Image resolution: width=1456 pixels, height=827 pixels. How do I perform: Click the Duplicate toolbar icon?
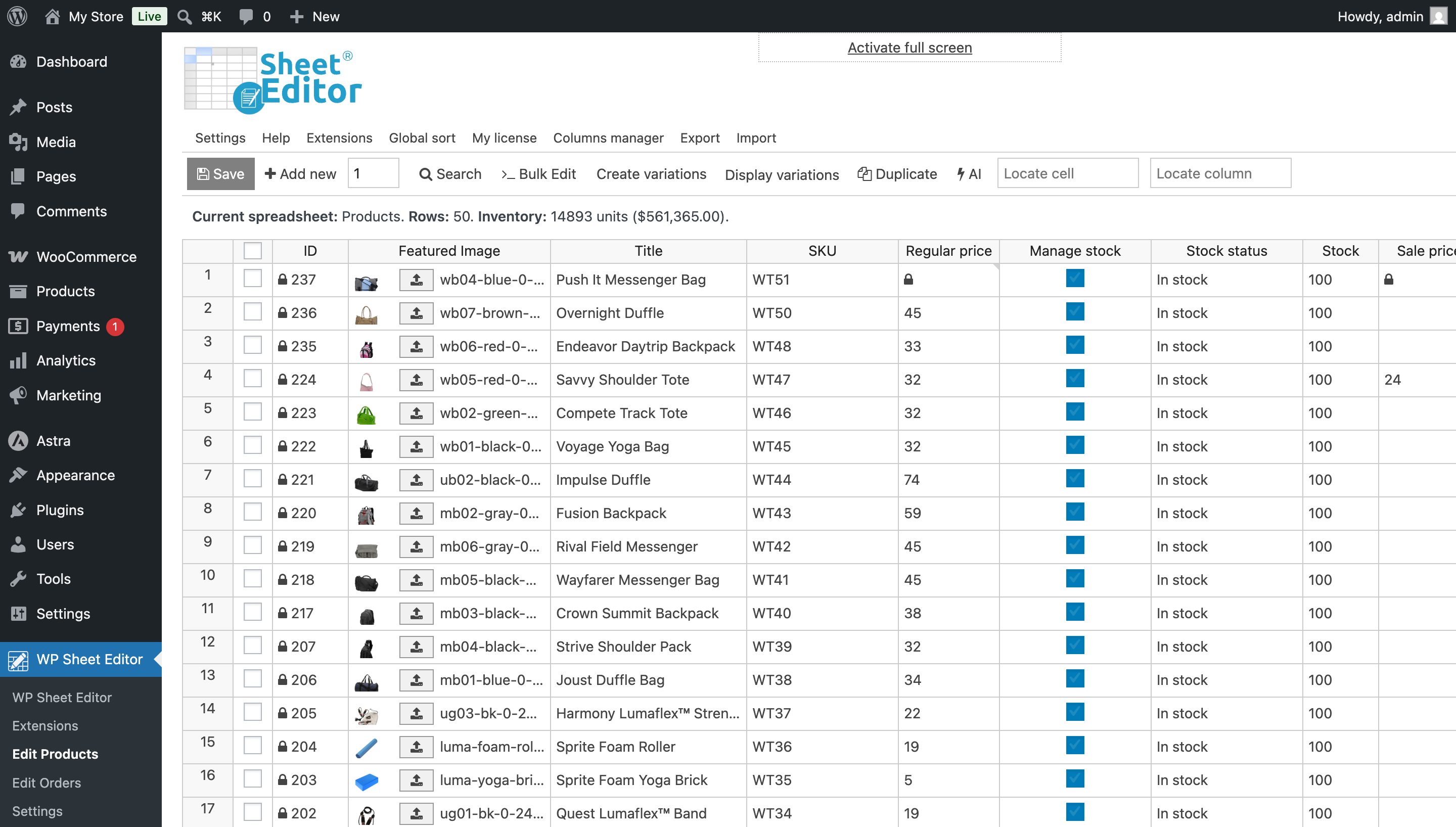(864, 174)
